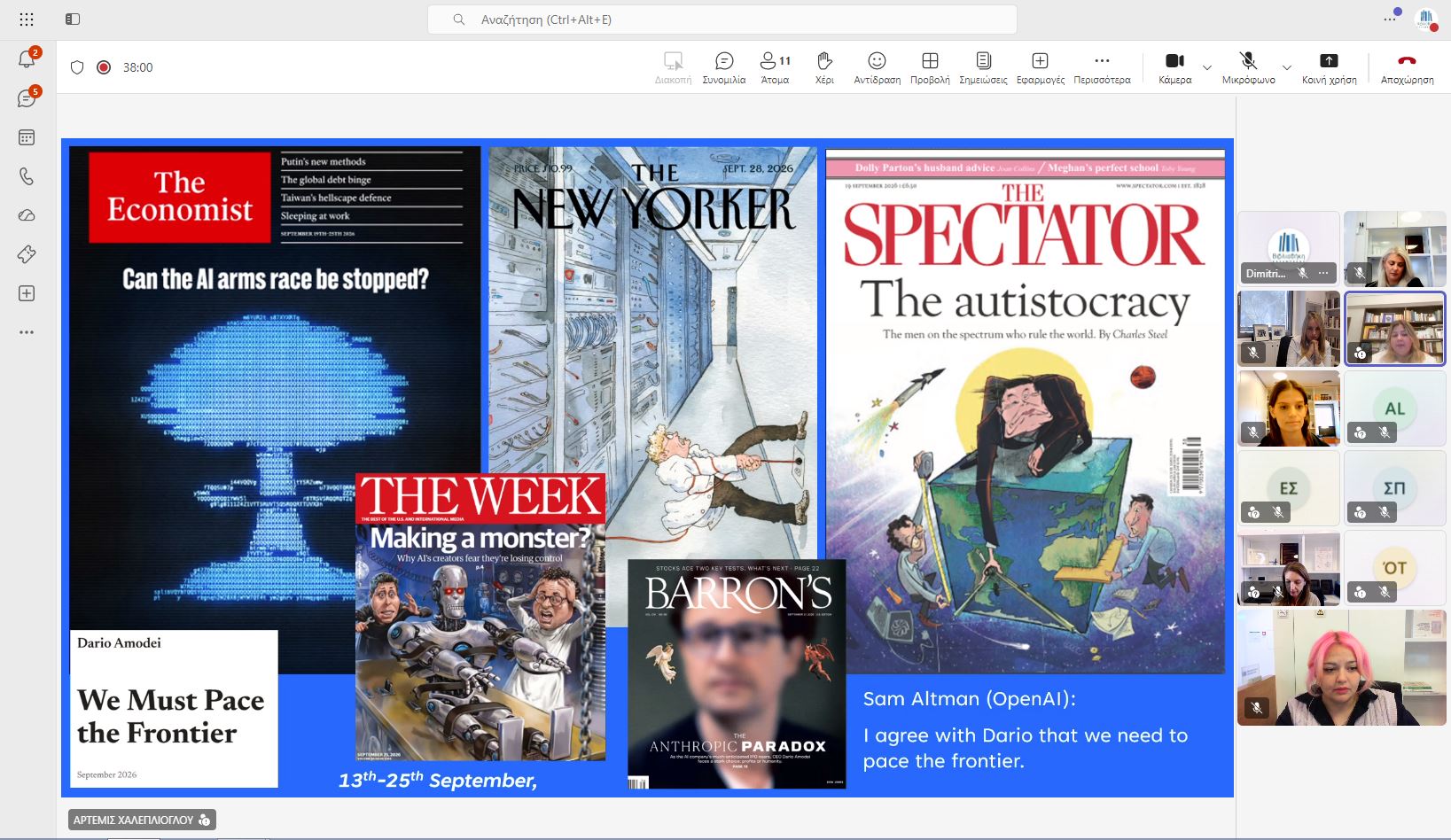Viewport: 1451px width, 840px height.
Task: Click the Διακοπή stop presenting icon
Action: tap(673, 67)
